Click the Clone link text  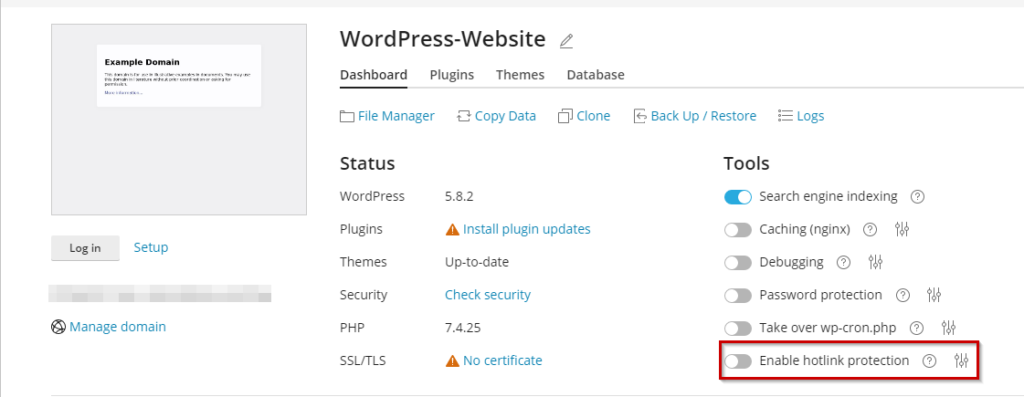pyautogui.click(x=594, y=116)
